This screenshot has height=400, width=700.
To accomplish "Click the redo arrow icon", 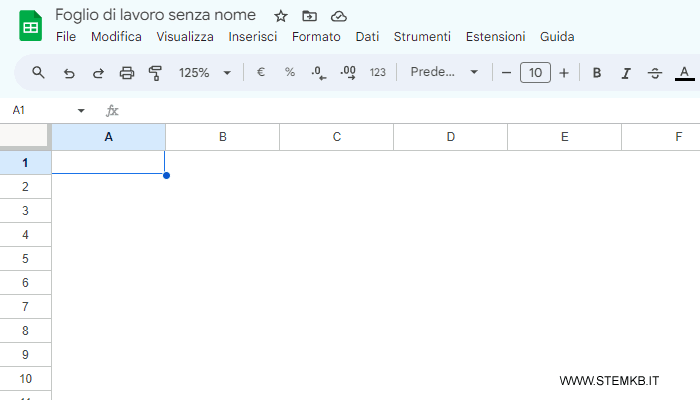I will (x=98, y=72).
